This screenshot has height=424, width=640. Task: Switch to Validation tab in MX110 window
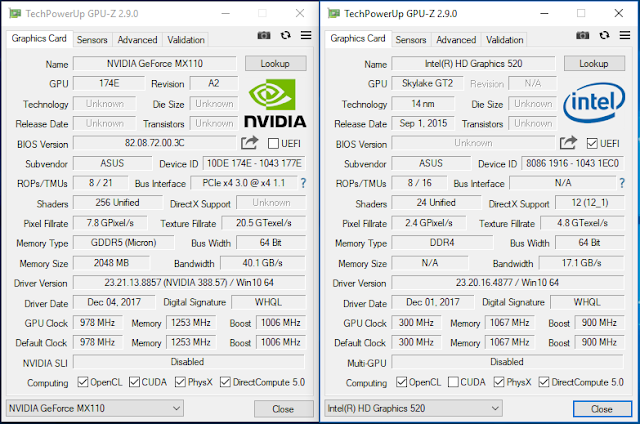point(186,40)
